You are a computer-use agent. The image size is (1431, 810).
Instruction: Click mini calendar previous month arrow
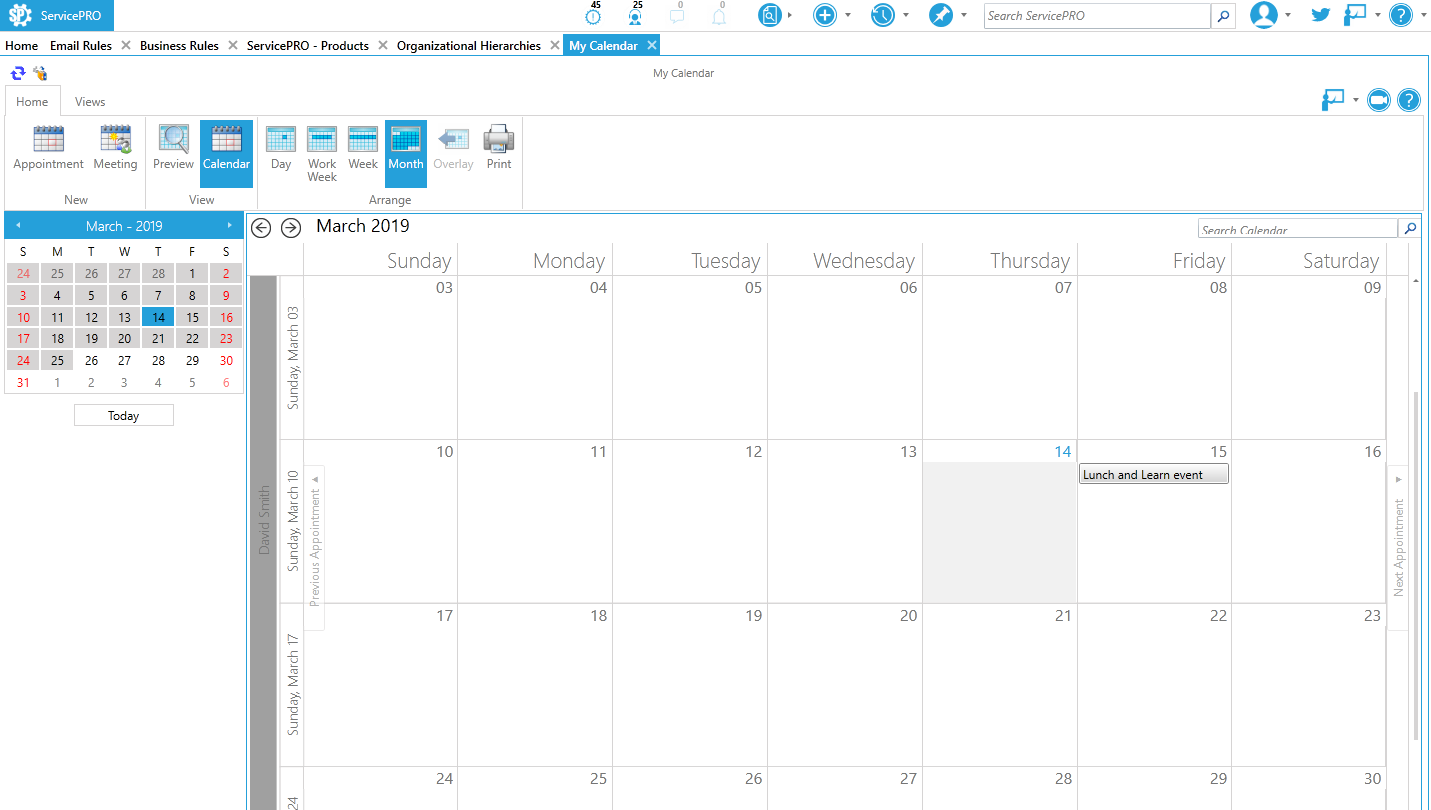pyautogui.click(x=17, y=226)
